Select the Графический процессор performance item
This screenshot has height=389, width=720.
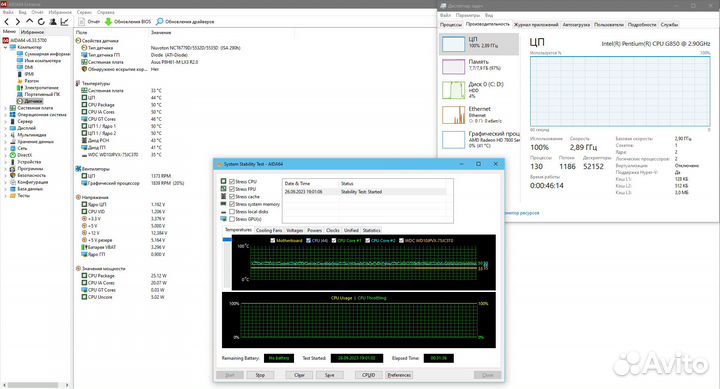(x=479, y=139)
